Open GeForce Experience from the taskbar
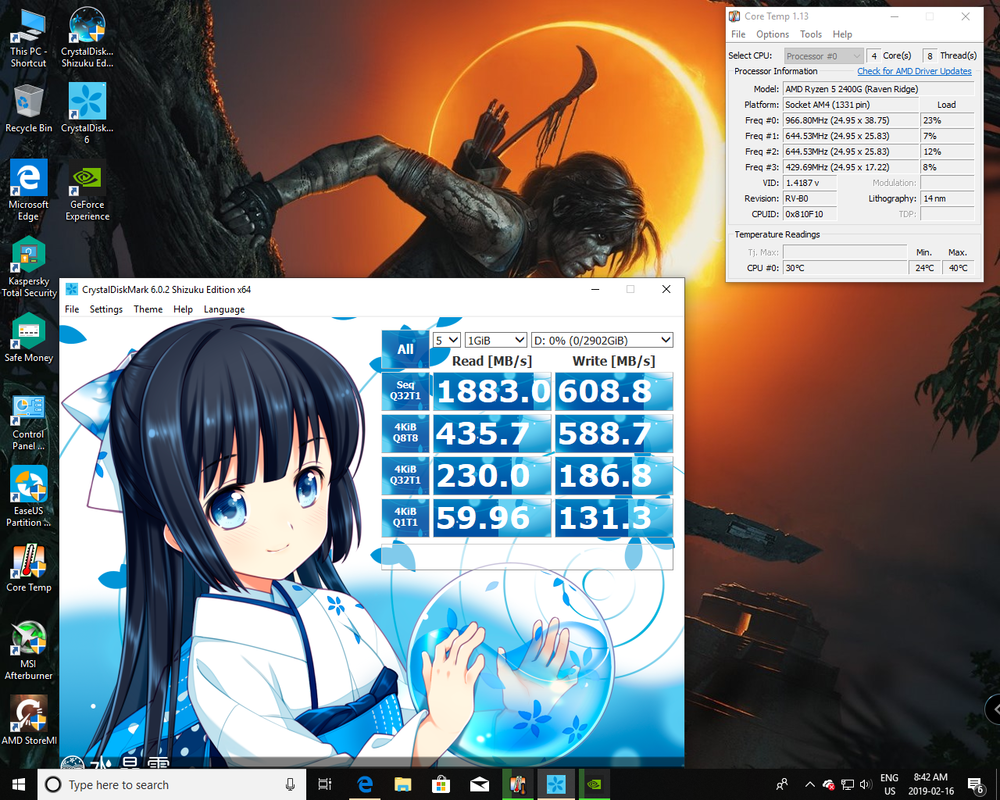 [593, 784]
